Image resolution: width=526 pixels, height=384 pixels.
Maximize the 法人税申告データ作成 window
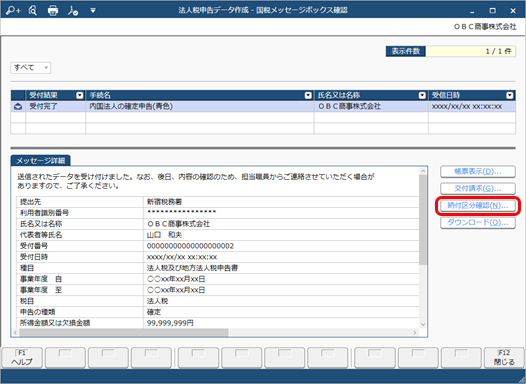492,11
